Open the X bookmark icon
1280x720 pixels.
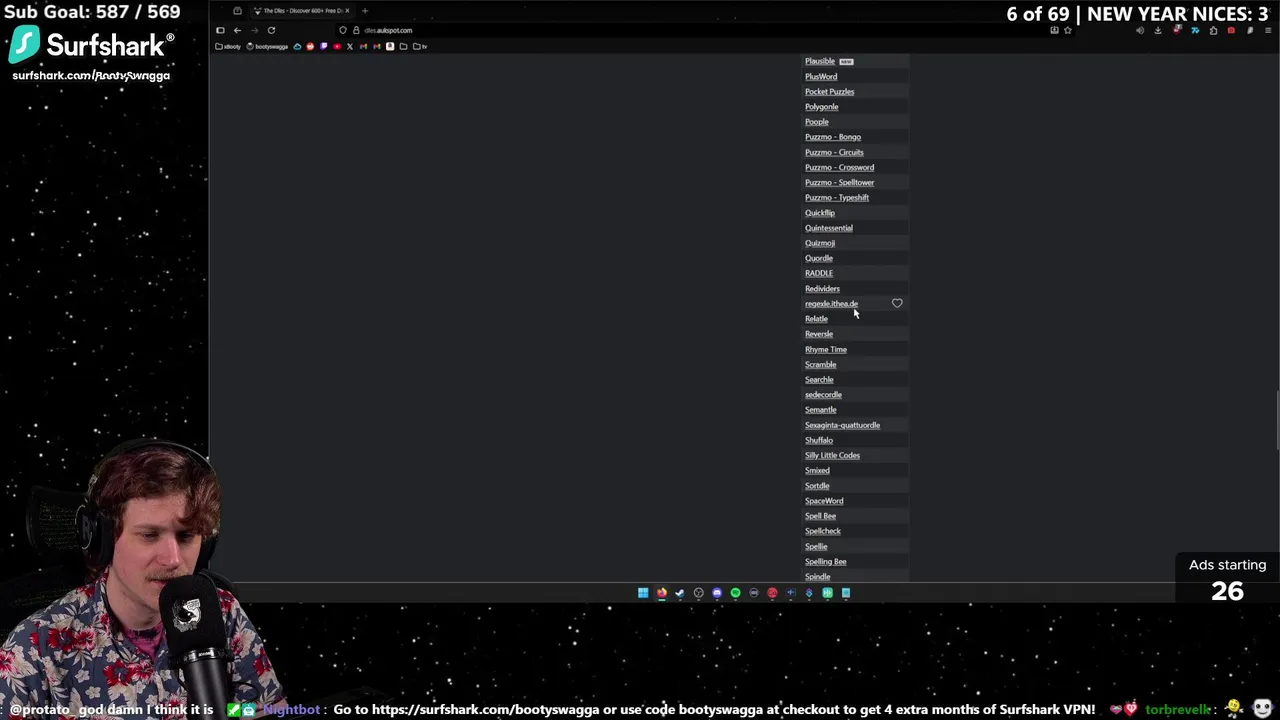click(x=350, y=46)
